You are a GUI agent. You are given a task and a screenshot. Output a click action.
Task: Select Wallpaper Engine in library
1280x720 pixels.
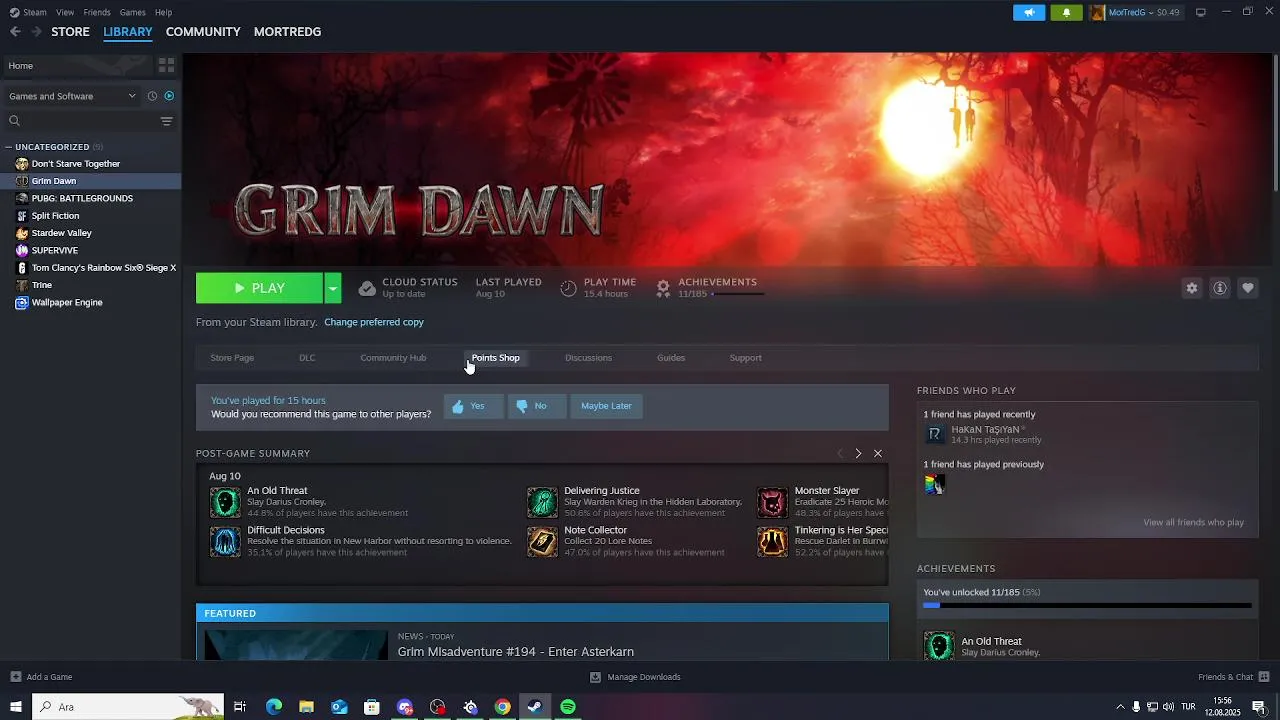pyautogui.click(x=90, y=302)
